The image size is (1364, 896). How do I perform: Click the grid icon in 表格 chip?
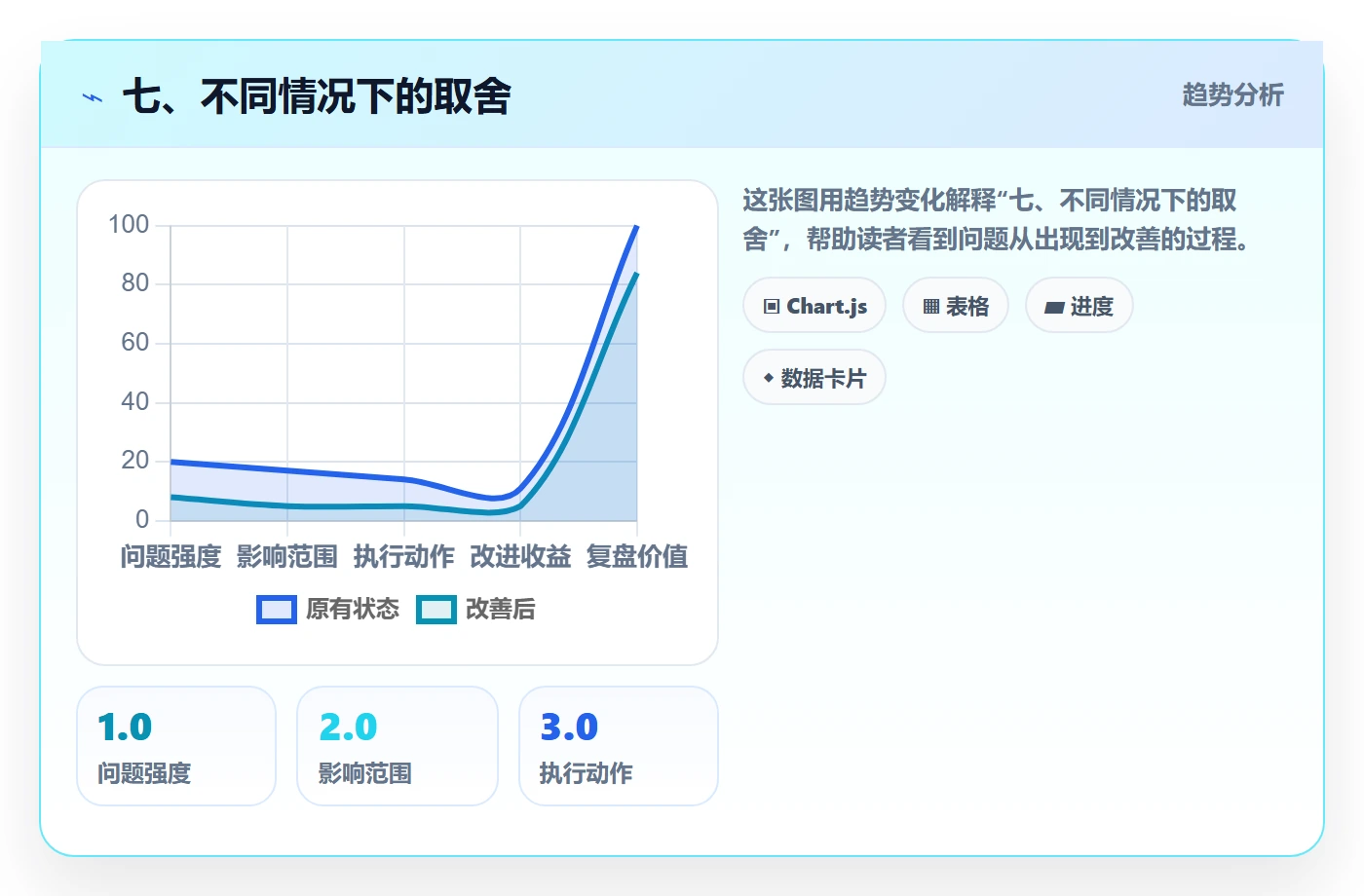(x=931, y=307)
